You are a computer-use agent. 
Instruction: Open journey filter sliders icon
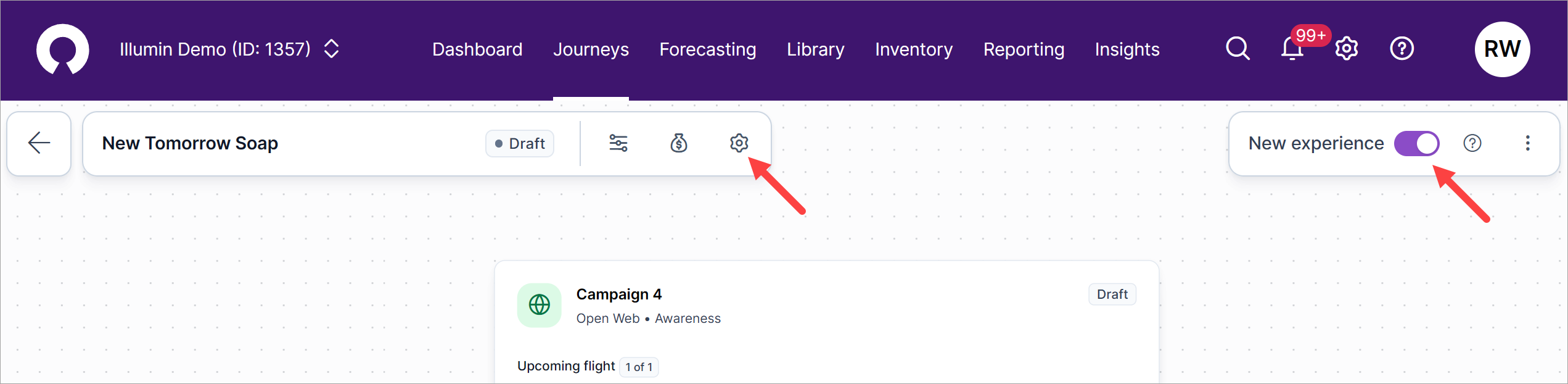[x=618, y=143]
